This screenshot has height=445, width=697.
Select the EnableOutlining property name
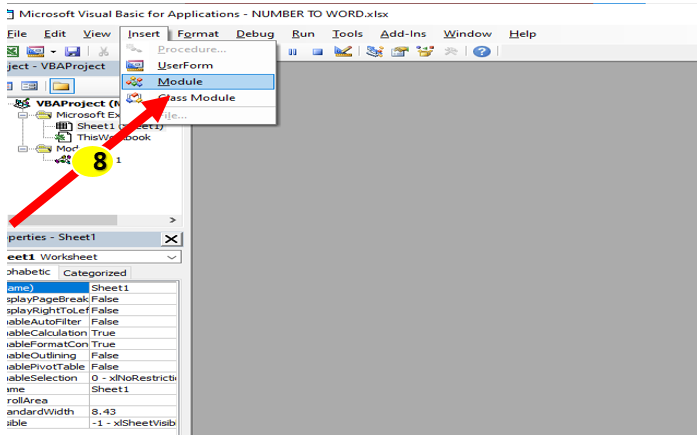48,355
